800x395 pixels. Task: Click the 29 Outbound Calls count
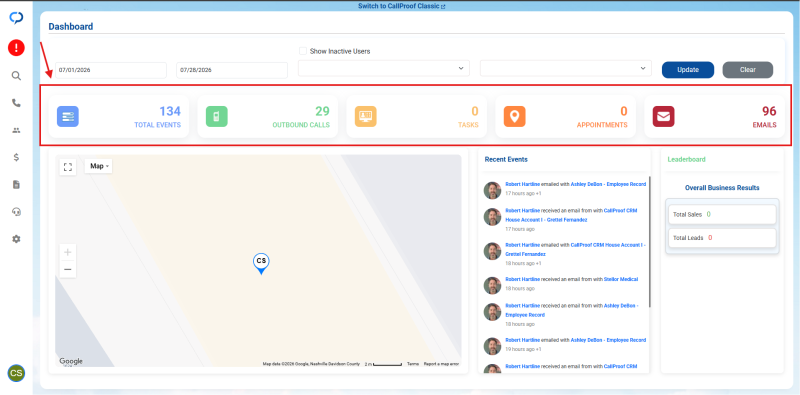coord(322,111)
